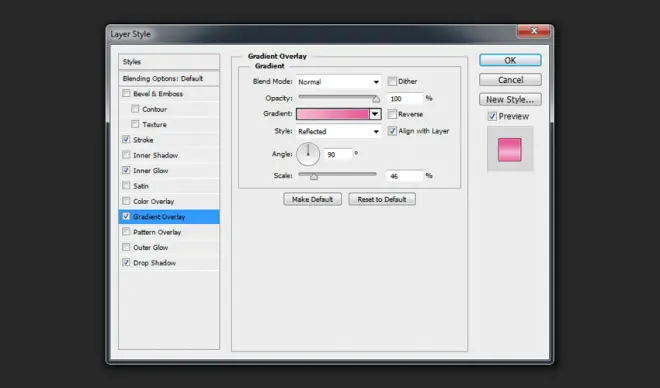The image size is (660, 388).
Task: Expand the Blend Mode dropdown
Action: pyautogui.click(x=339, y=82)
